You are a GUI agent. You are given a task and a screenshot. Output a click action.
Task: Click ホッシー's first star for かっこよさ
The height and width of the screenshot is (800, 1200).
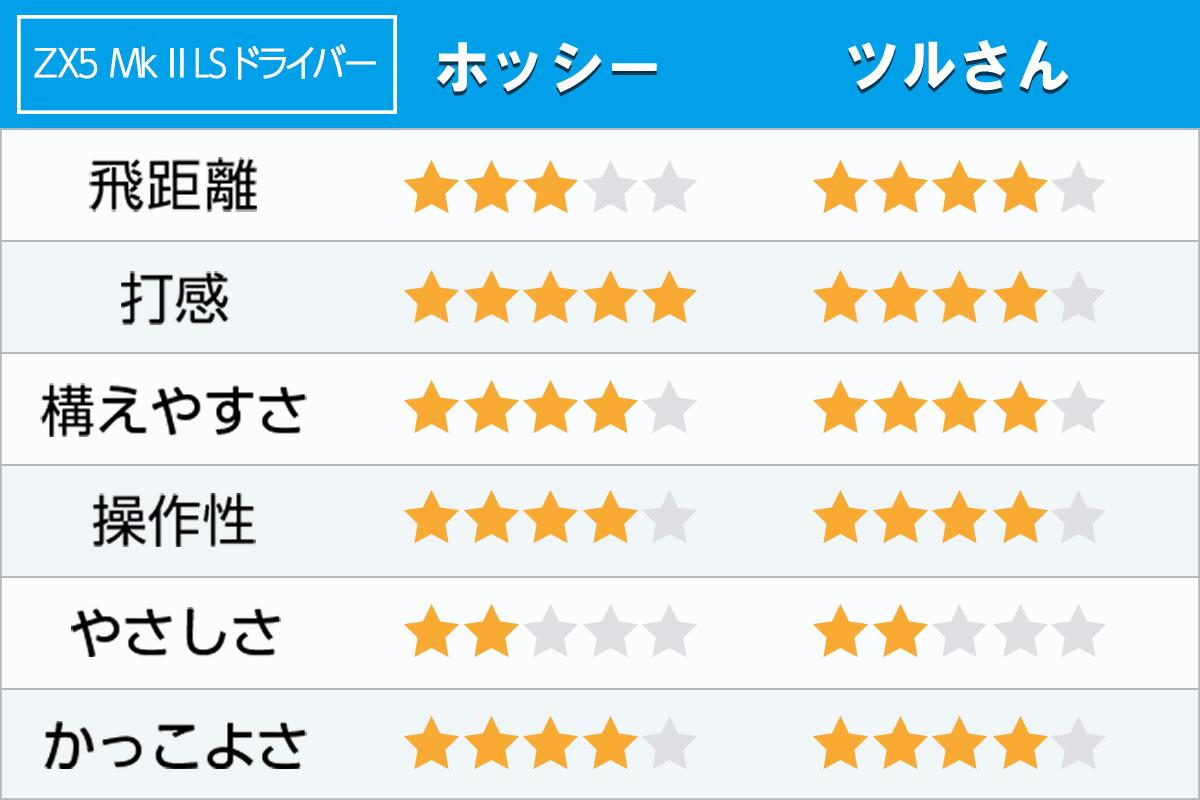(432, 746)
